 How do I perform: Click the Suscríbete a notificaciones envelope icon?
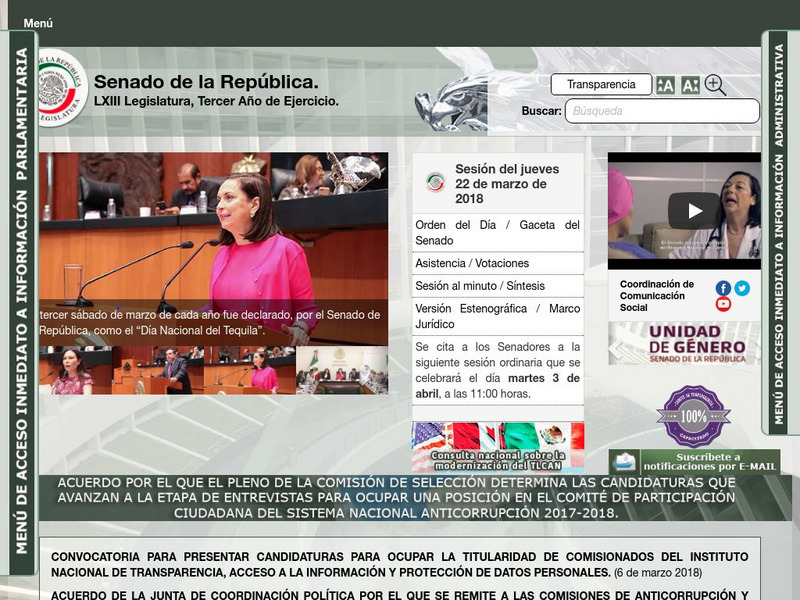pos(625,462)
